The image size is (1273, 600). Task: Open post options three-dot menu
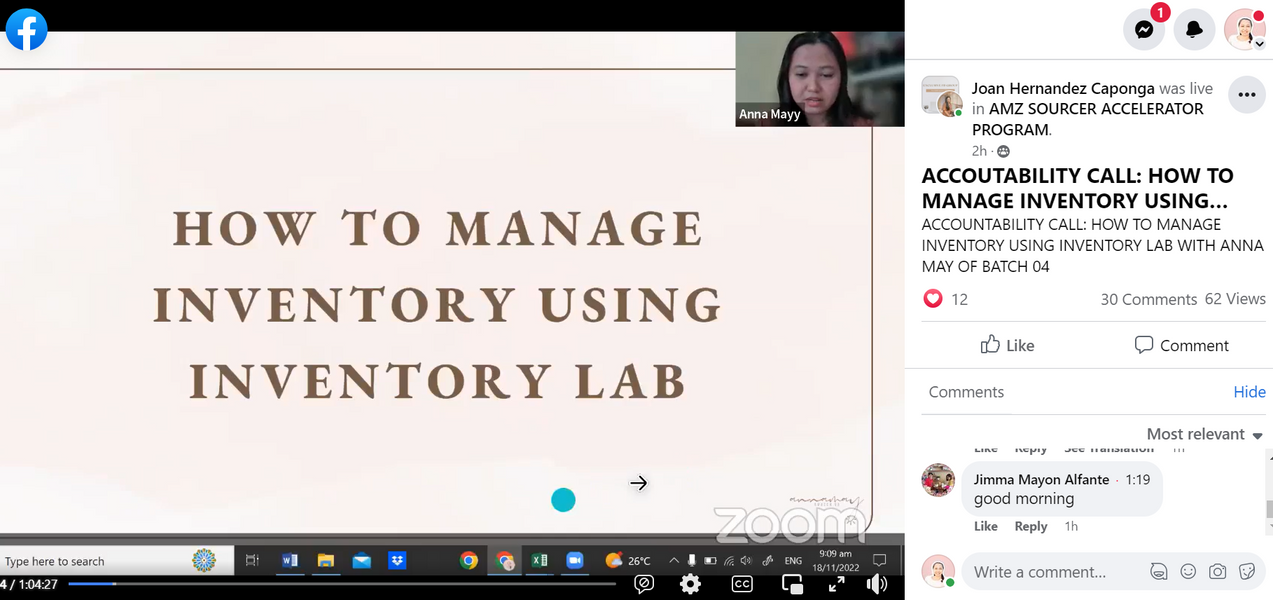point(1246,95)
